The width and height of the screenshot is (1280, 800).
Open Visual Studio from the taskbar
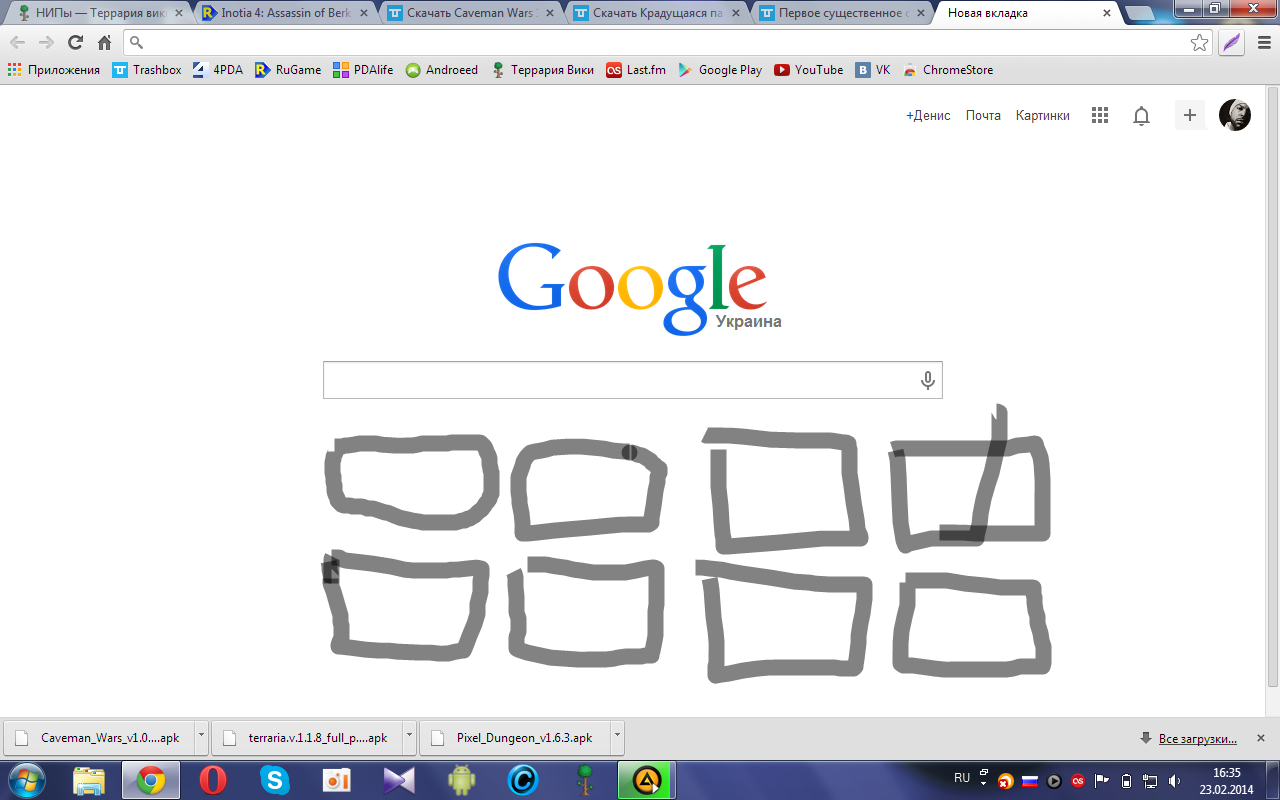click(x=398, y=780)
